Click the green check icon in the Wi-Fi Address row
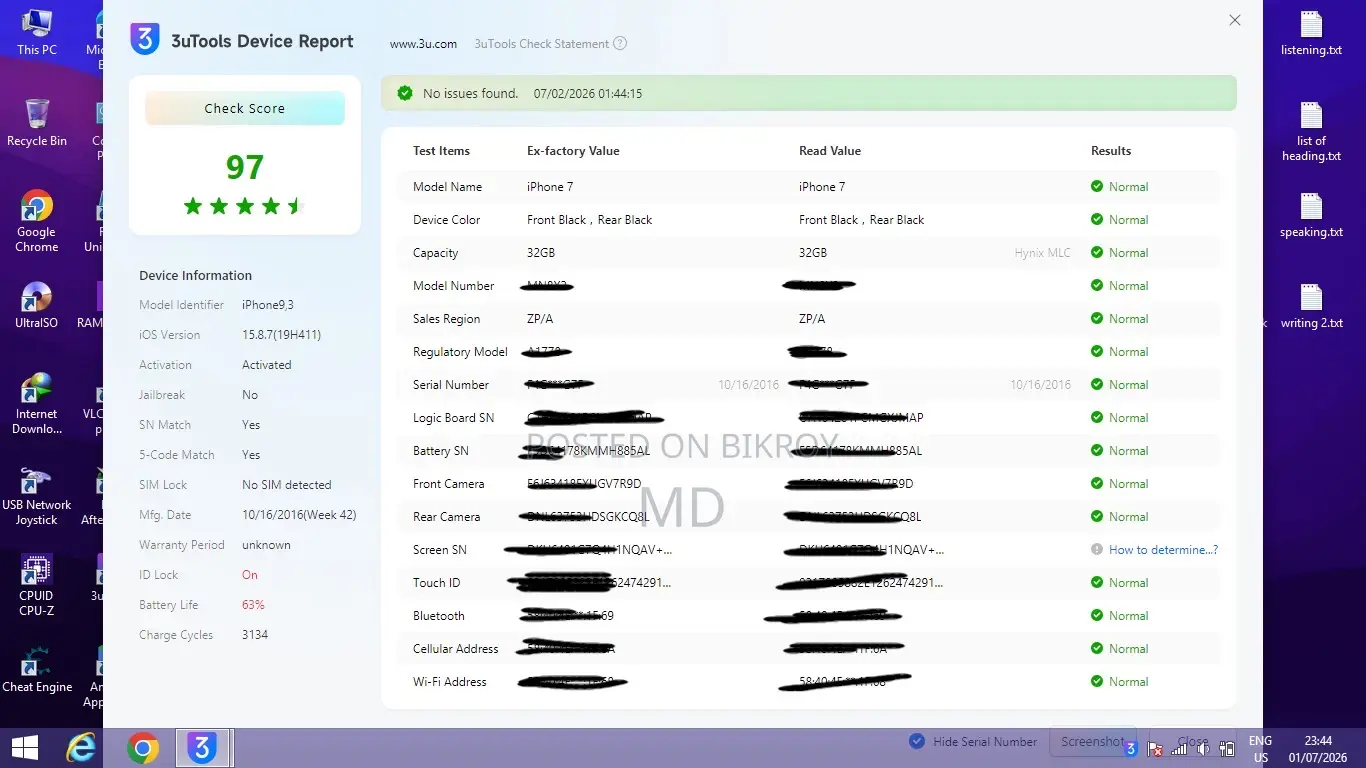Screen dimensions: 1366x768 click(1097, 682)
